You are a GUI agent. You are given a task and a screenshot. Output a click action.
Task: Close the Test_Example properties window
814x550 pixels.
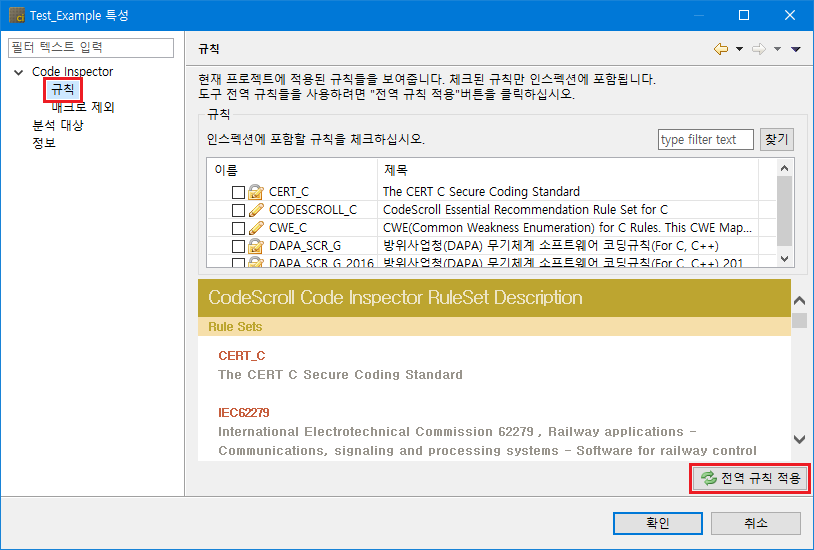[x=790, y=15]
